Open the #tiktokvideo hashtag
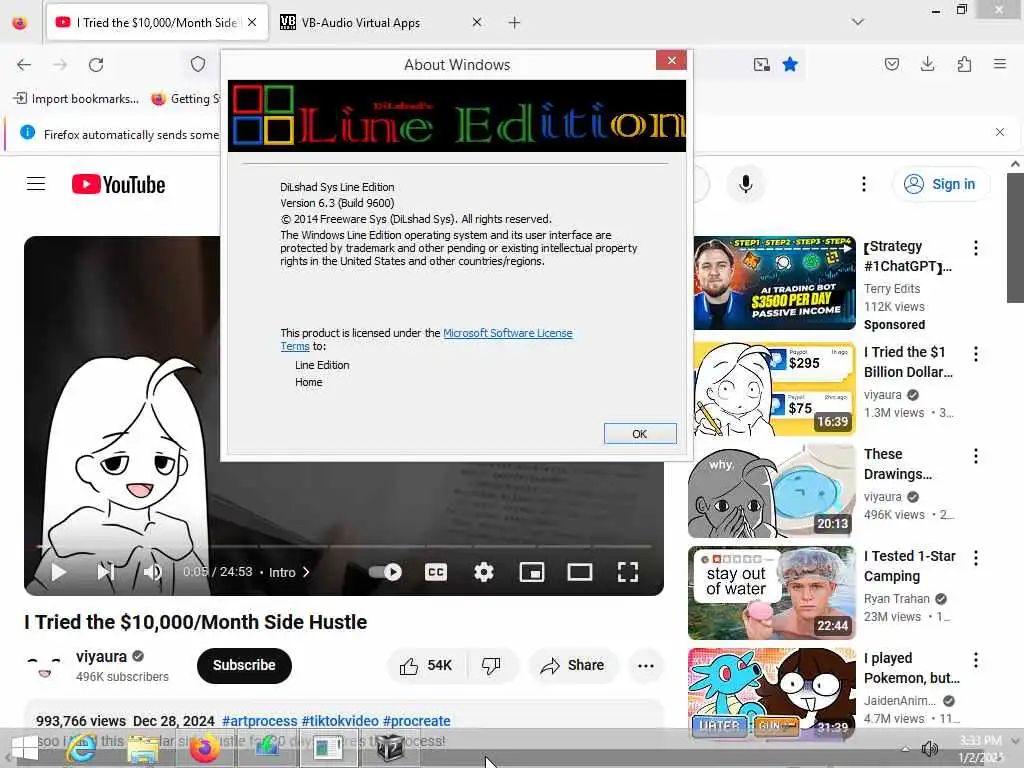The image size is (1024, 768). point(340,721)
